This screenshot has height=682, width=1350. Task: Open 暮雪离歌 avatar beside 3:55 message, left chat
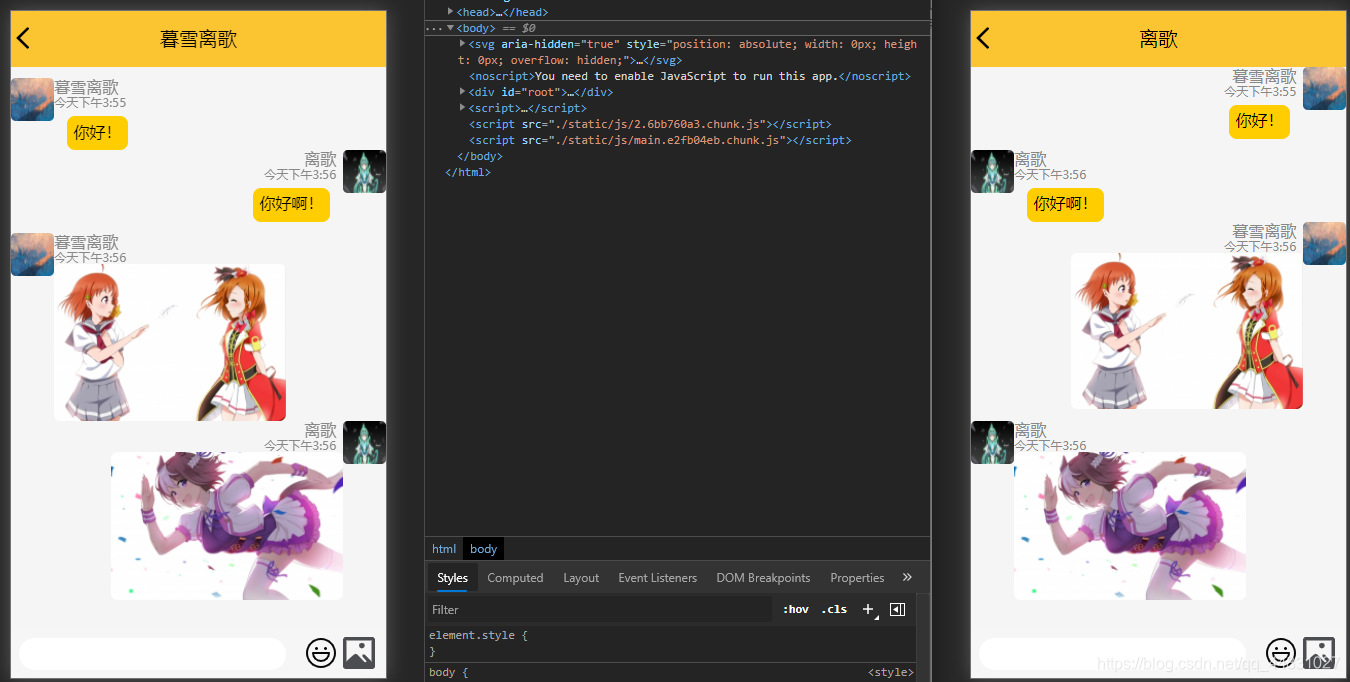tap(32, 99)
